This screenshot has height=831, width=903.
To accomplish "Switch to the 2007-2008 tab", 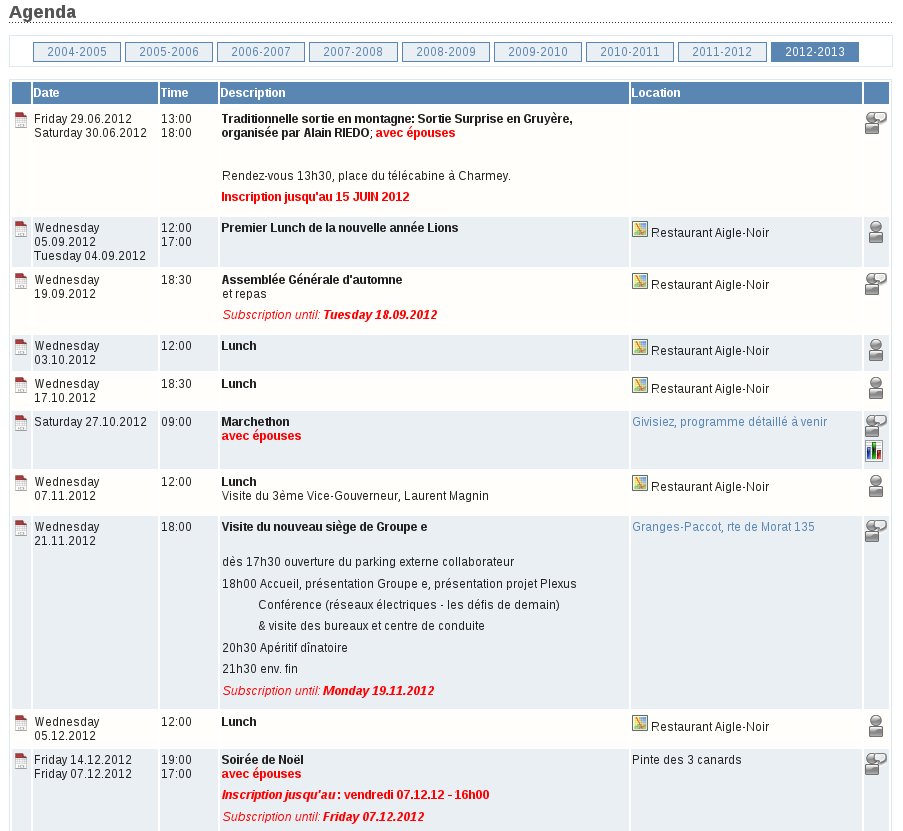I will (353, 52).
